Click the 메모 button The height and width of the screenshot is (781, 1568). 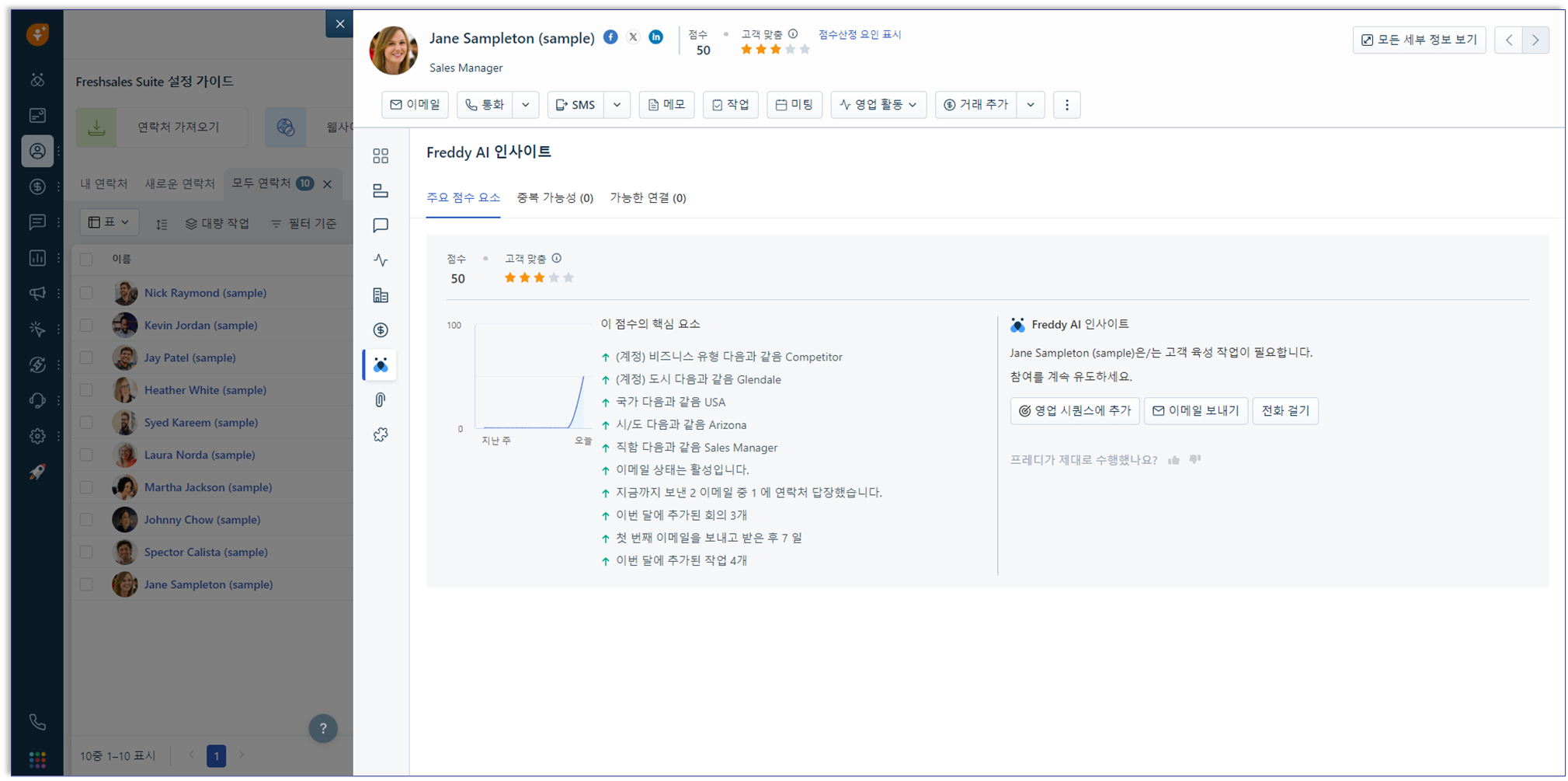coord(666,105)
